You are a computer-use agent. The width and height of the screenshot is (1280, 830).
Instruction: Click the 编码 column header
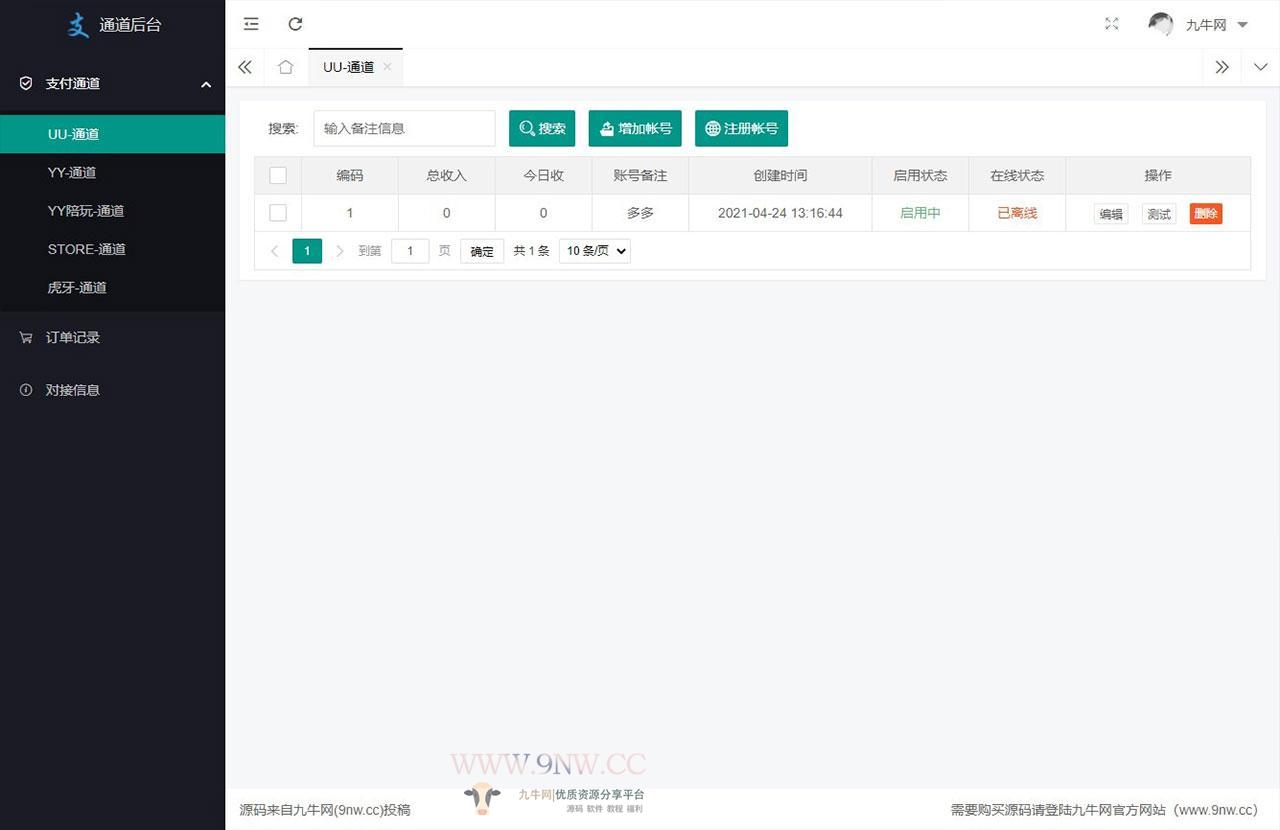[350, 175]
